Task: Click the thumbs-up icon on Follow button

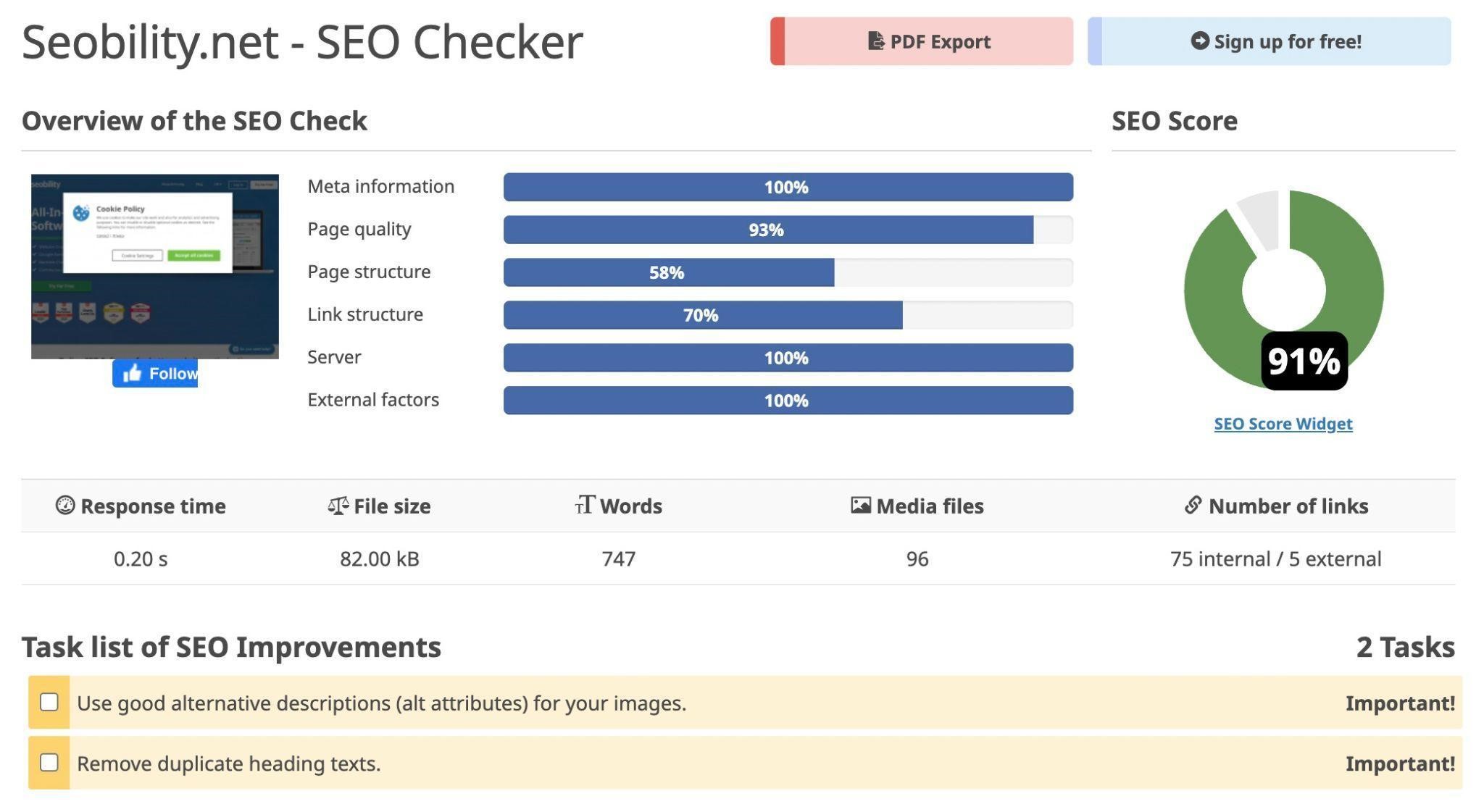Action: click(x=132, y=373)
